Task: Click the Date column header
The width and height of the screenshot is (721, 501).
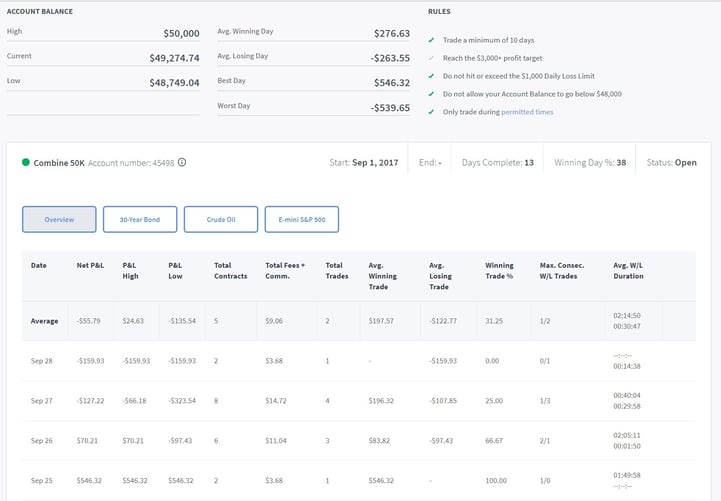Action: pos(38,265)
